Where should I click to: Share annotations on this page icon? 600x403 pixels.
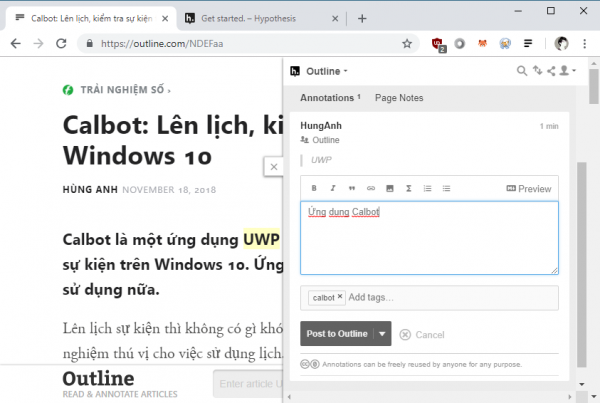click(551, 71)
